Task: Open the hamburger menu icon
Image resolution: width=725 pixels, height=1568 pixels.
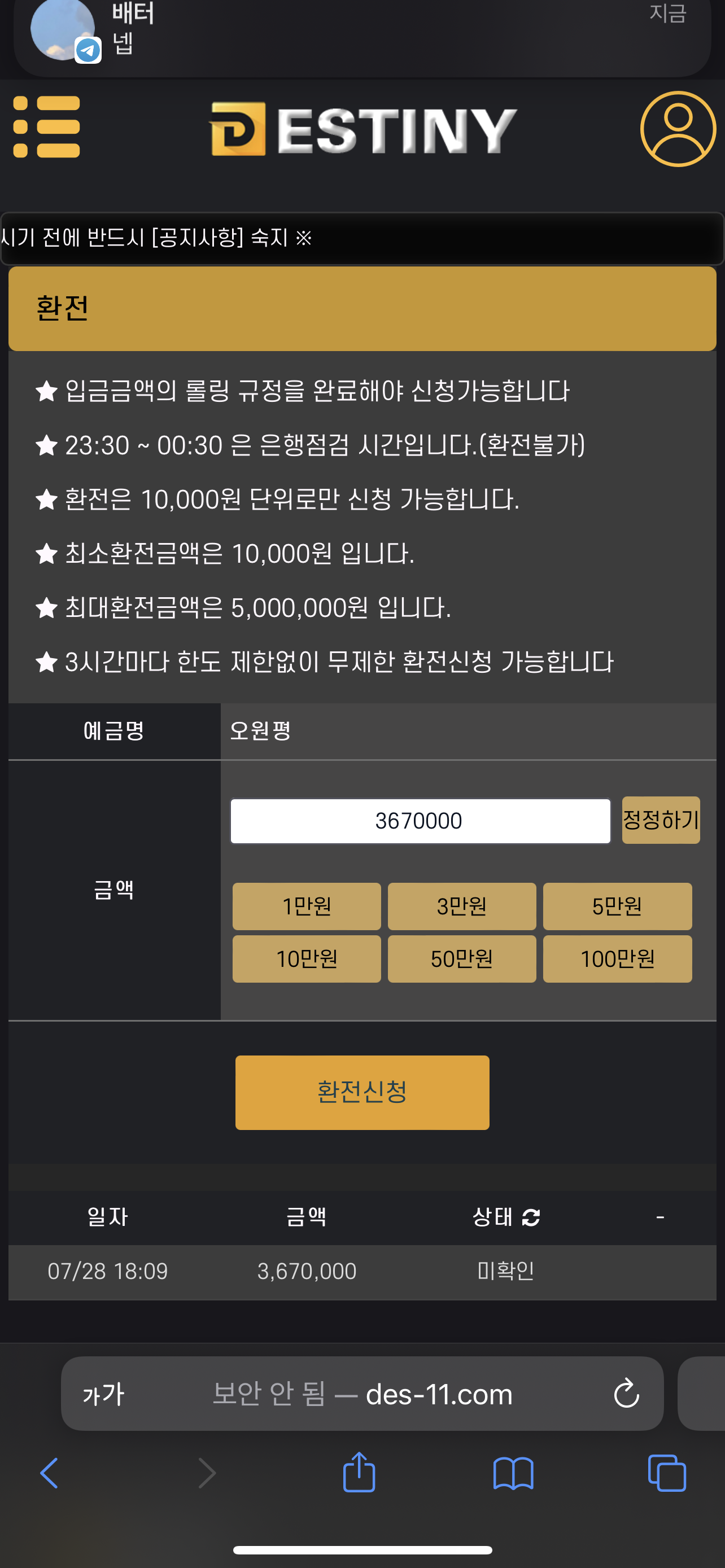Action: [x=47, y=127]
